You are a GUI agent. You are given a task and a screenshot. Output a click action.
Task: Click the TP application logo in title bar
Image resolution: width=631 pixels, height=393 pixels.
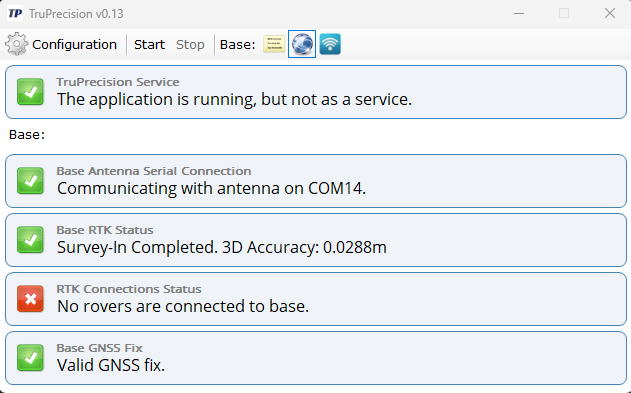[15, 13]
